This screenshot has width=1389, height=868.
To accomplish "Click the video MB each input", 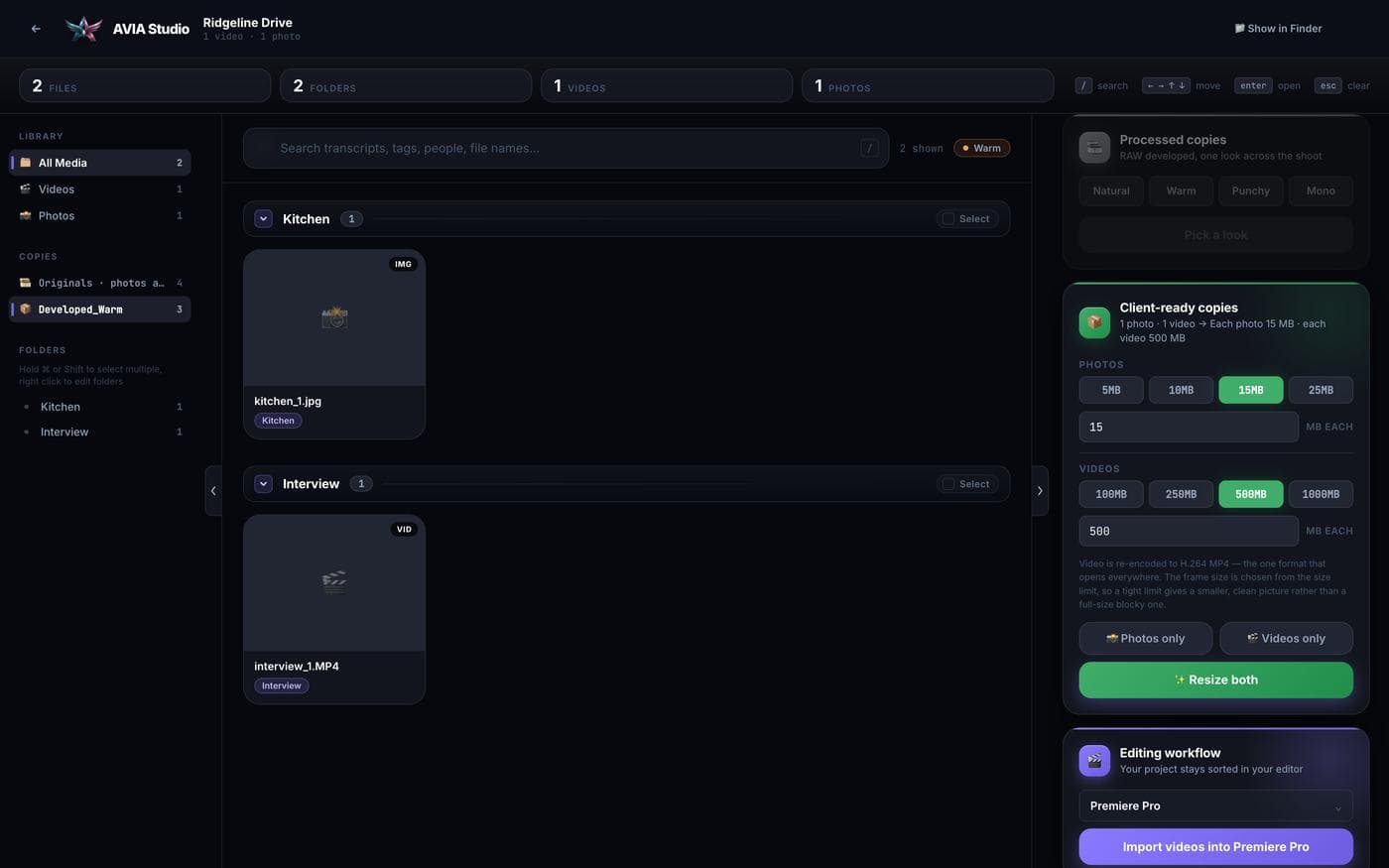I will pos(1189,531).
